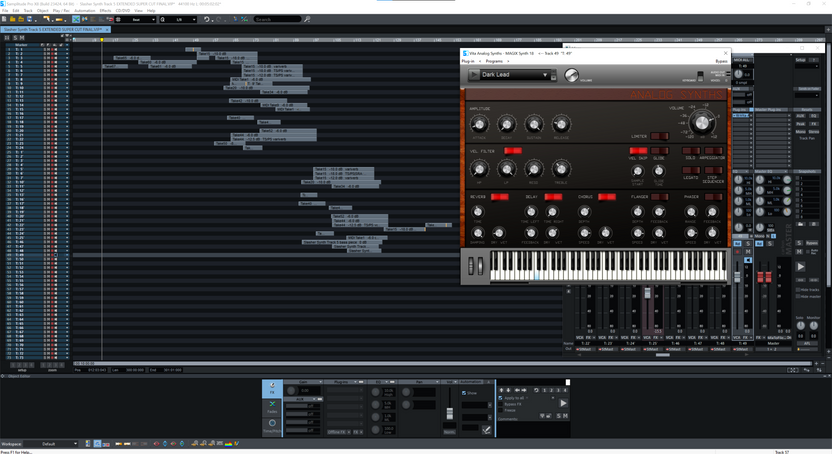Image resolution: width=832 pixels, height=454 pixels.
Task: Toggle the Glide switch
Action: click(659, 151)
